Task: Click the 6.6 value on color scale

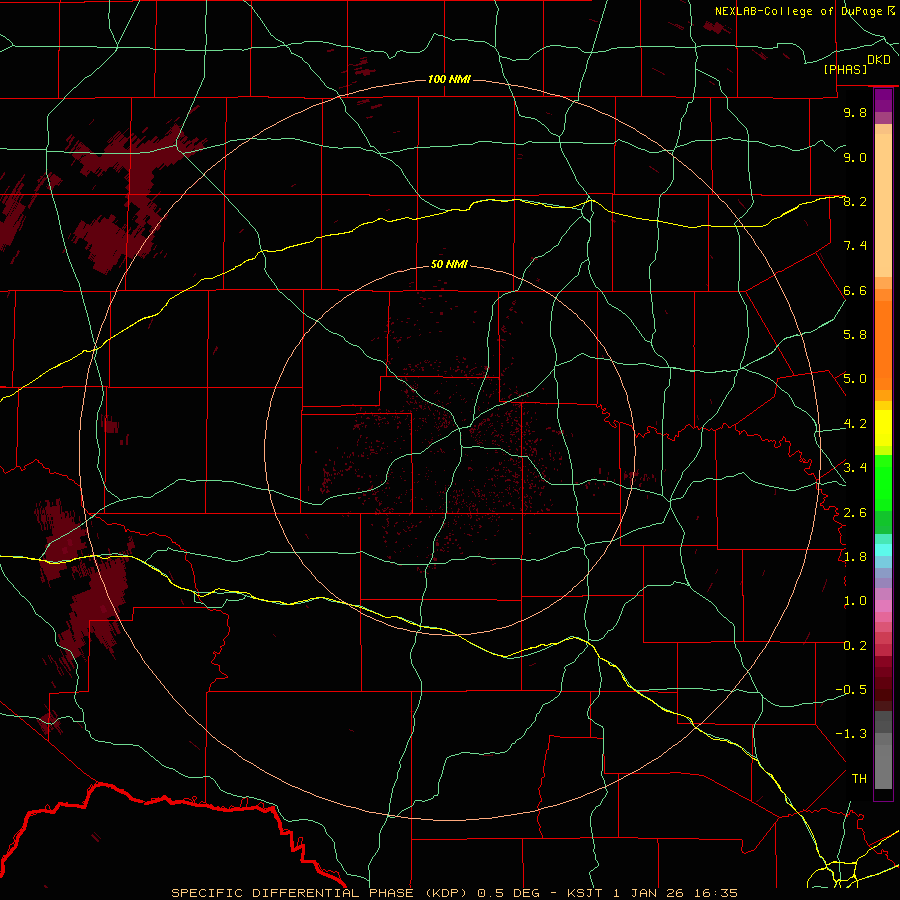Action: click(x=855, y=290)
